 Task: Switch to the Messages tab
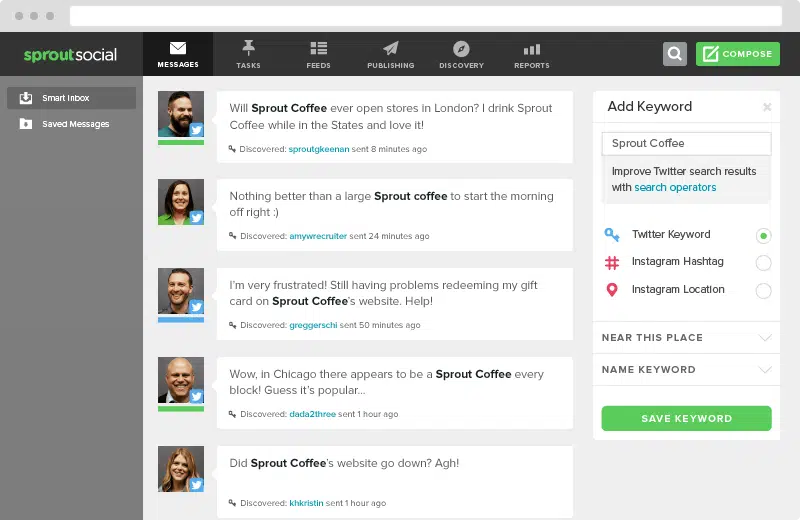click(x=178, y=54)
